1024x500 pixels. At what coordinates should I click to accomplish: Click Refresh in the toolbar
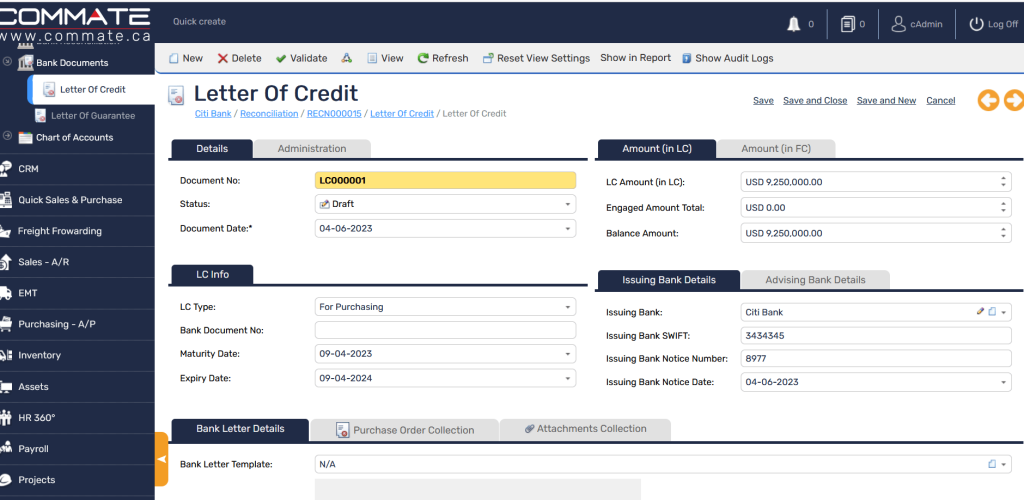click(x=443, y=58)
